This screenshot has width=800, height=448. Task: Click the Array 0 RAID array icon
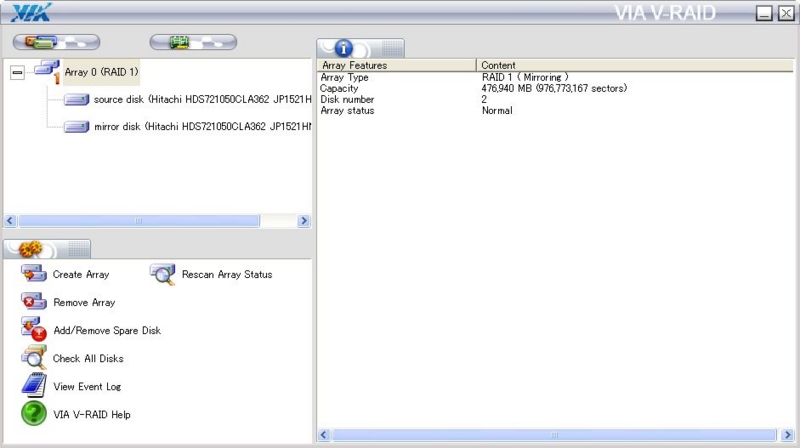[47, 71]
